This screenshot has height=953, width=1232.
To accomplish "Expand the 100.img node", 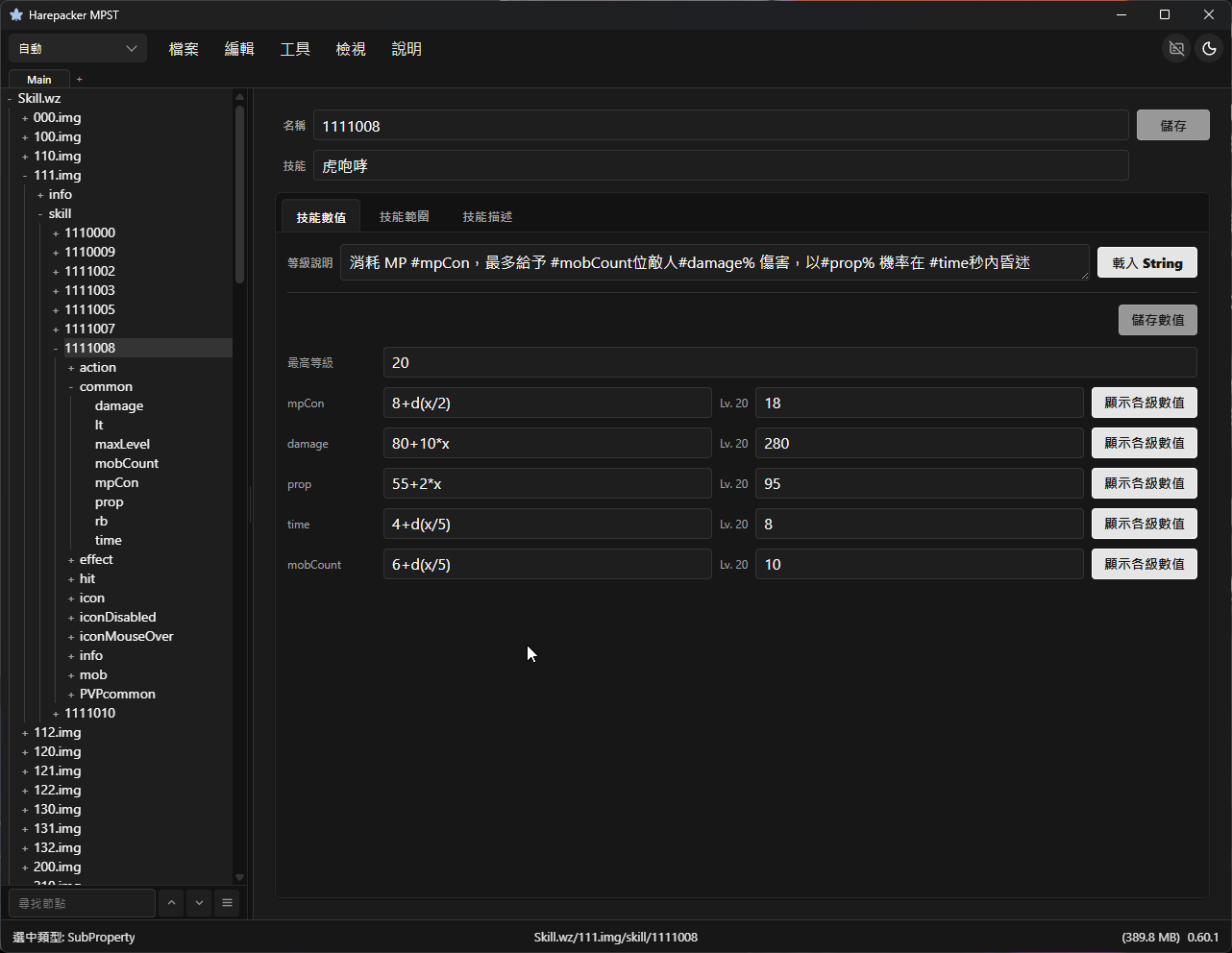I will pos(25,137).
